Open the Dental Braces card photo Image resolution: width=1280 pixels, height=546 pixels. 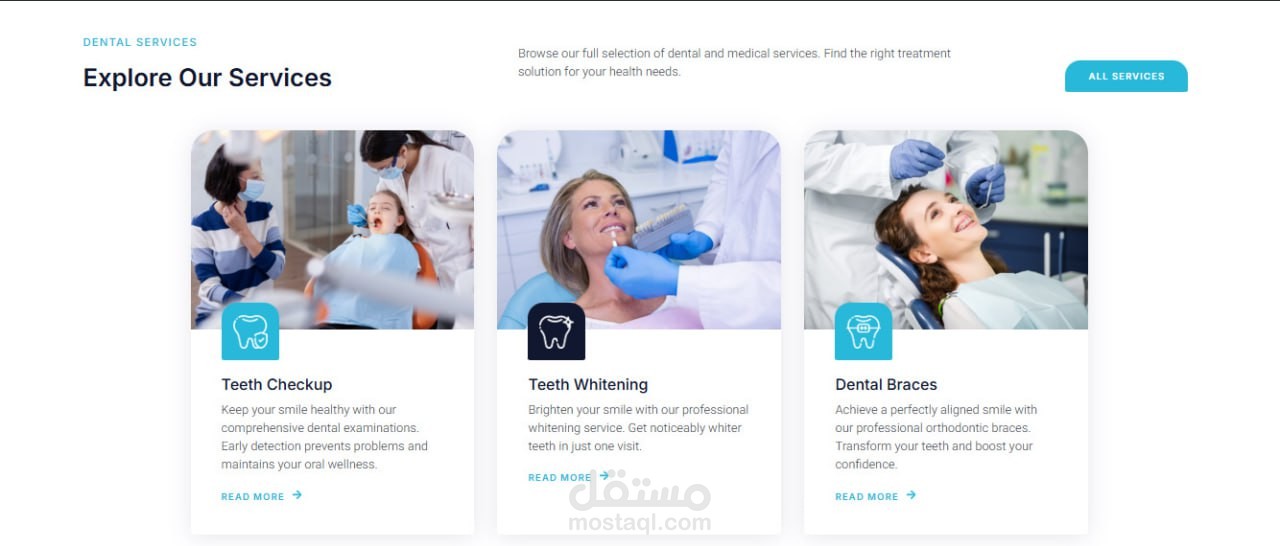[x=946, y=230]
